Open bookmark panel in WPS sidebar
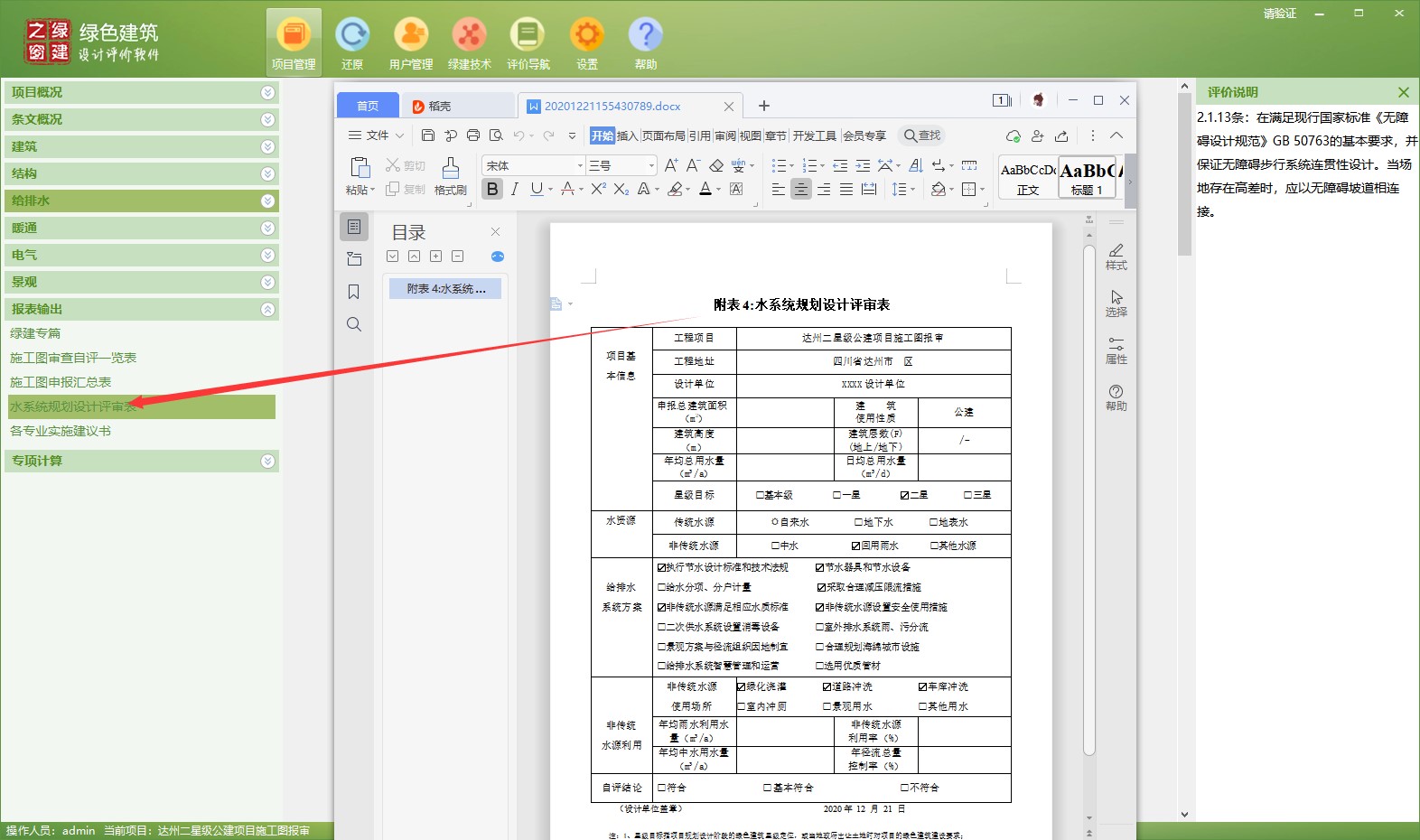The width and height of the screenshot is (1420, 840). tap(354, 292)
